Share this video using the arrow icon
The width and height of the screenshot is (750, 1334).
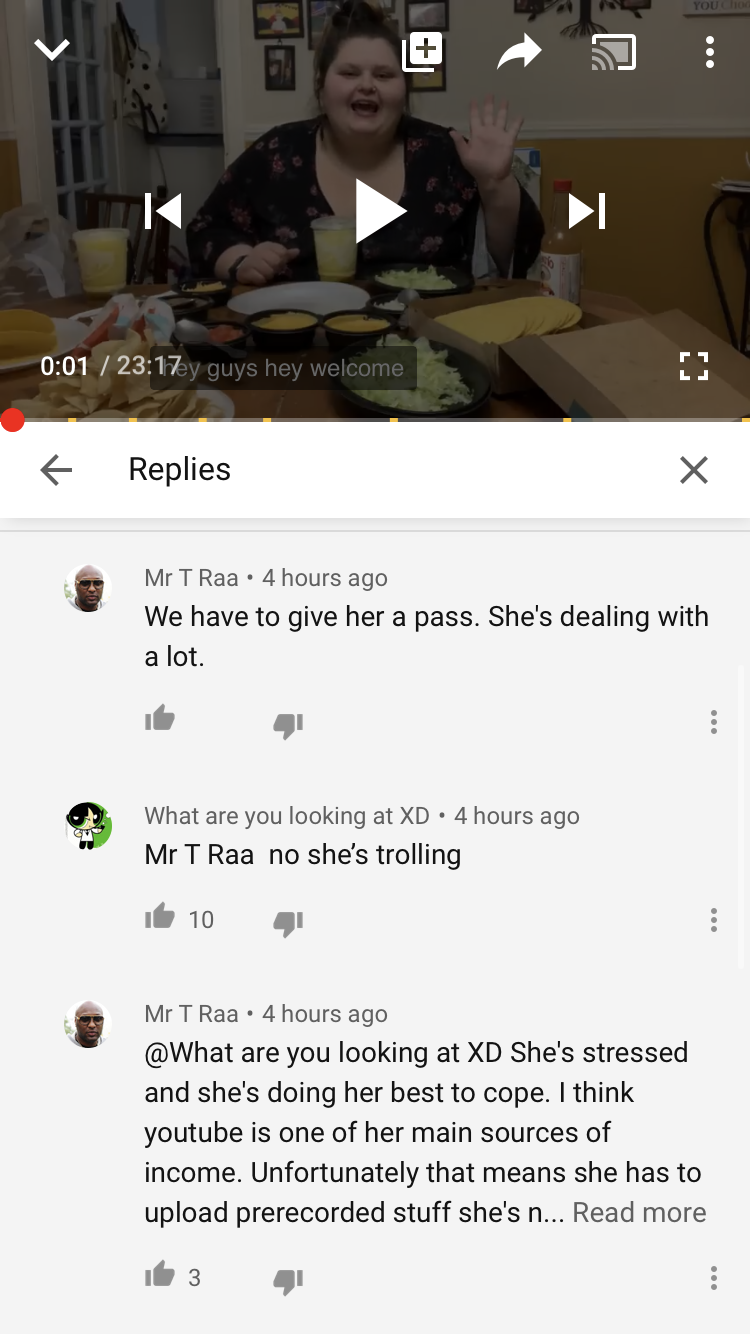(x=519, y=51)
